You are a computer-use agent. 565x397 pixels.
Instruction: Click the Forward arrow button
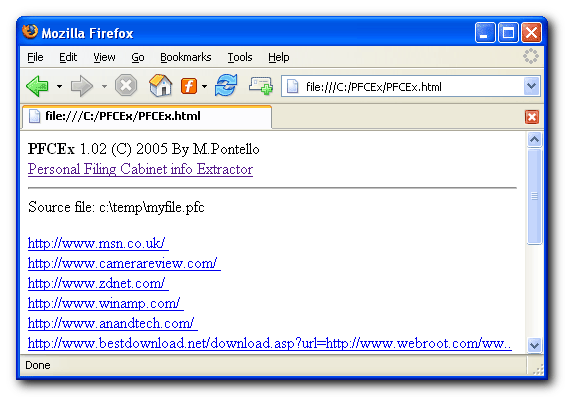(x=82, y=86)
